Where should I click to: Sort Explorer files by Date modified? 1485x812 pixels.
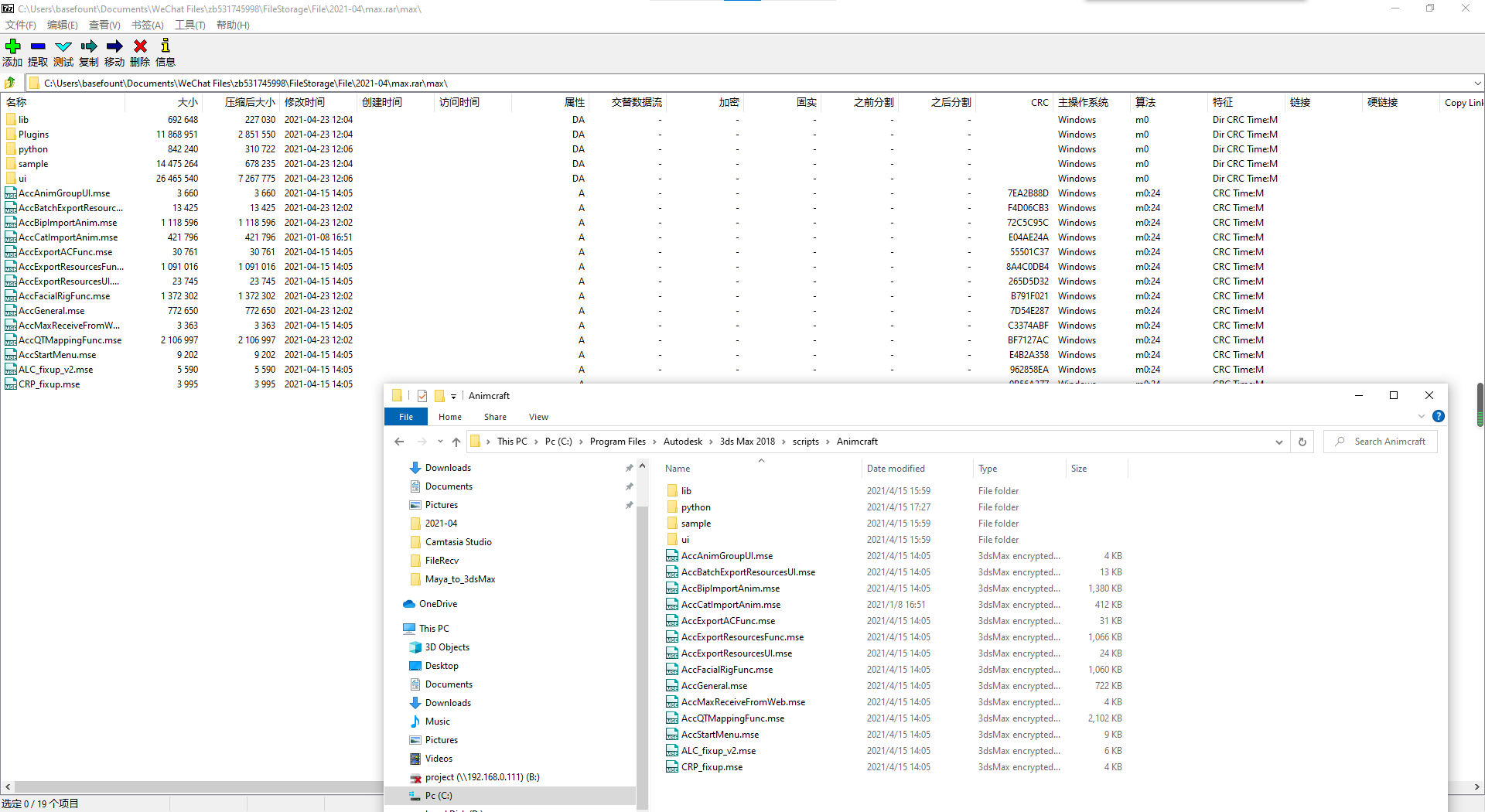pos(917,469)
